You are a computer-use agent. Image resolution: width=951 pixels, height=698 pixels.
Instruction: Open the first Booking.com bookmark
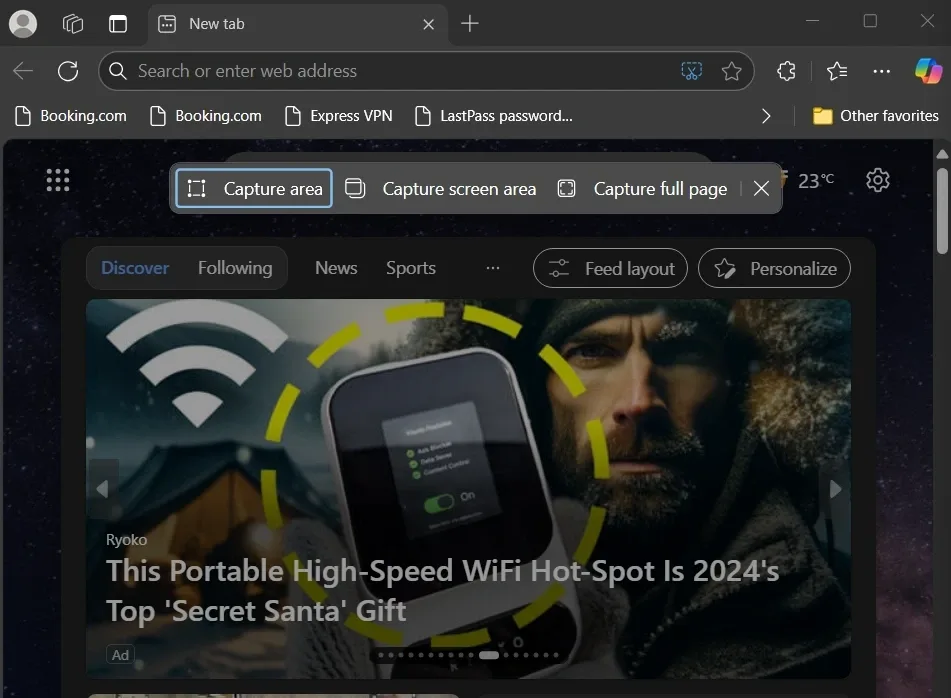(71, 116)
